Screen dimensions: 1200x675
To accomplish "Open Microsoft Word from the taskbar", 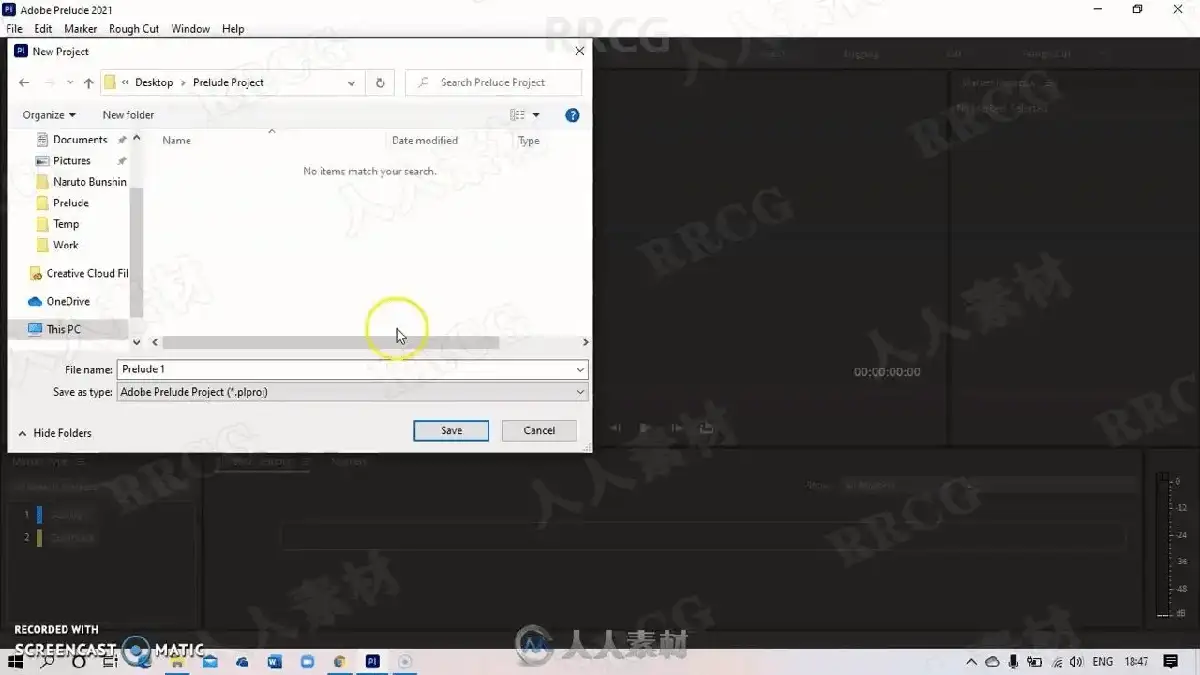I will (275, 662).
